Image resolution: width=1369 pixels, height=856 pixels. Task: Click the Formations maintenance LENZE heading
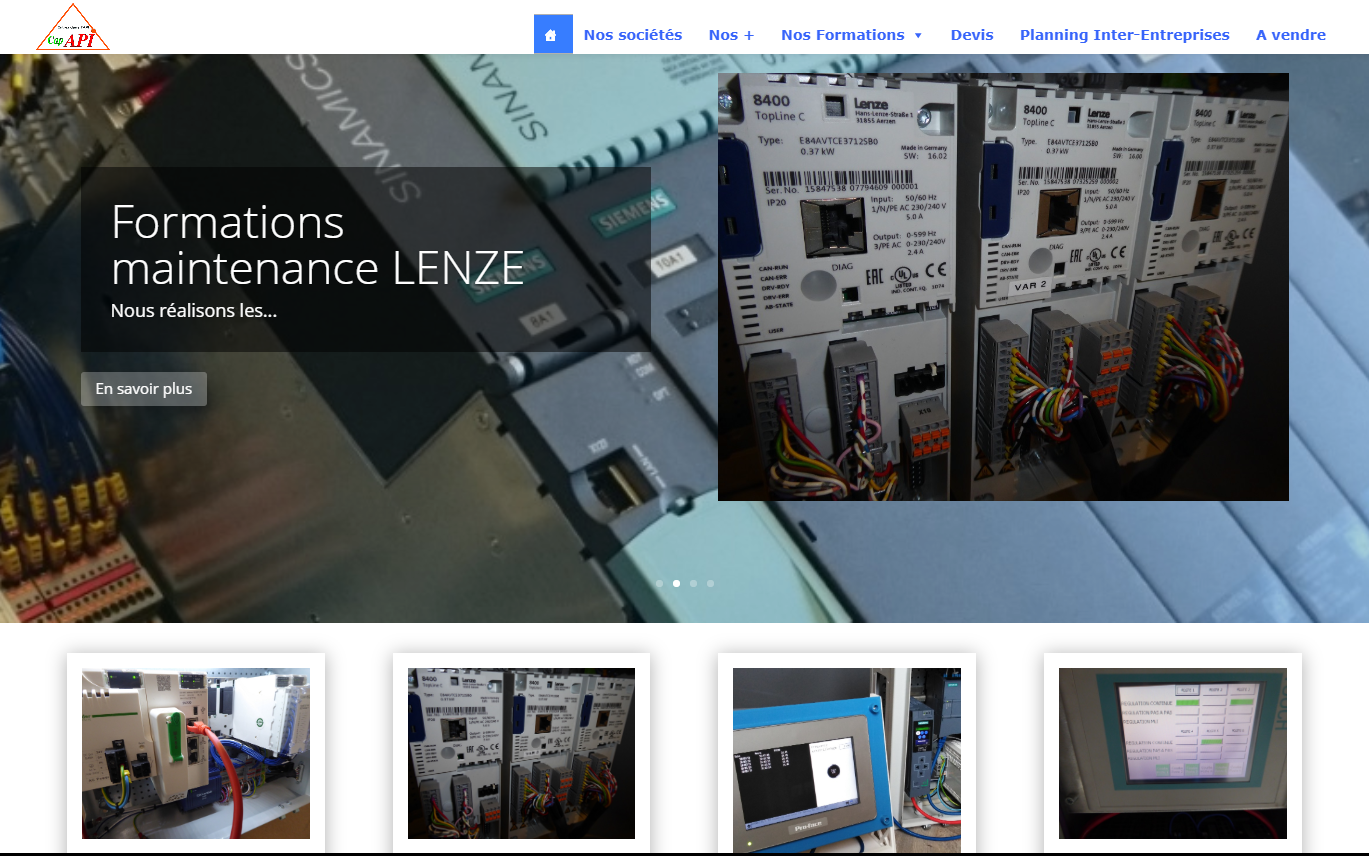point(318,245)
